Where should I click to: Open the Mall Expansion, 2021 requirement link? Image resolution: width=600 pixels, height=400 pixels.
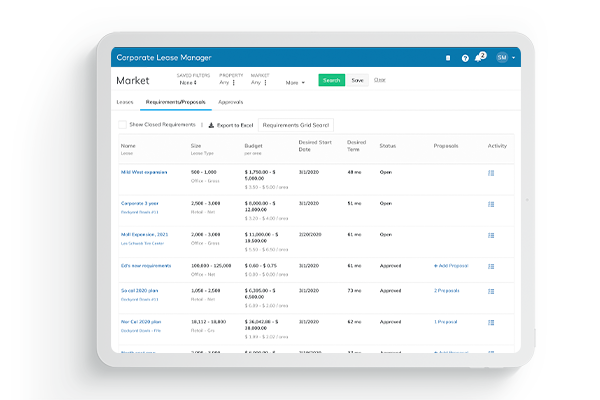(144, 234)
